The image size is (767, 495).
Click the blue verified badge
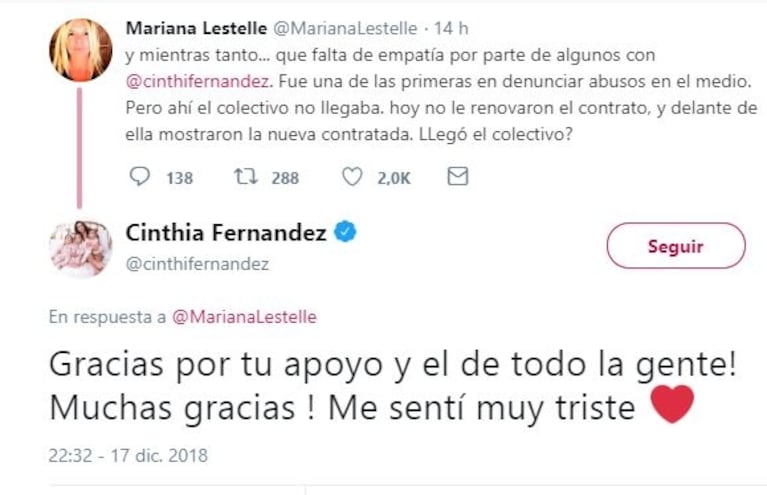(x=345, y=233)
